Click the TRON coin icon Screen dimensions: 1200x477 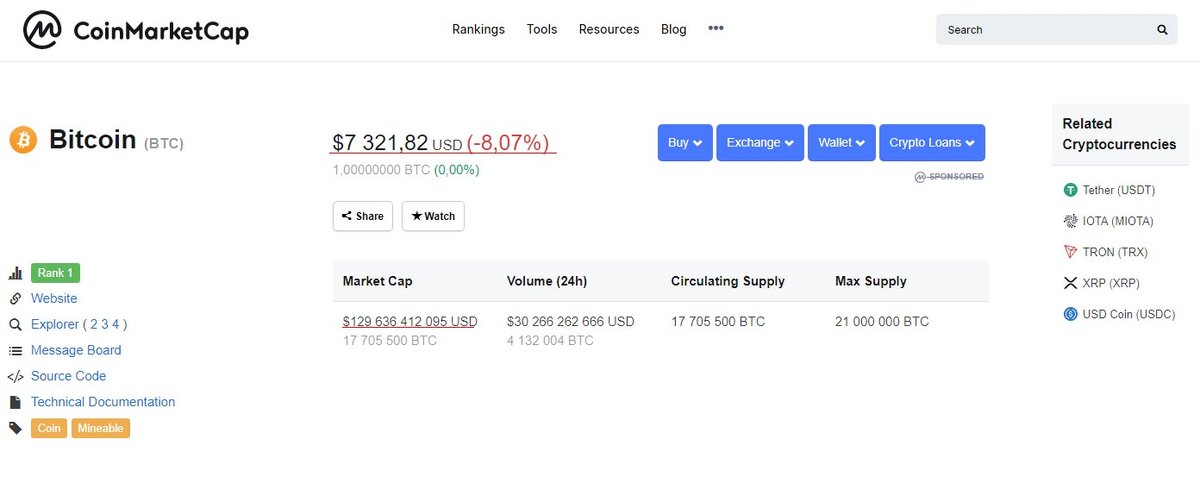coord(1070,252)
